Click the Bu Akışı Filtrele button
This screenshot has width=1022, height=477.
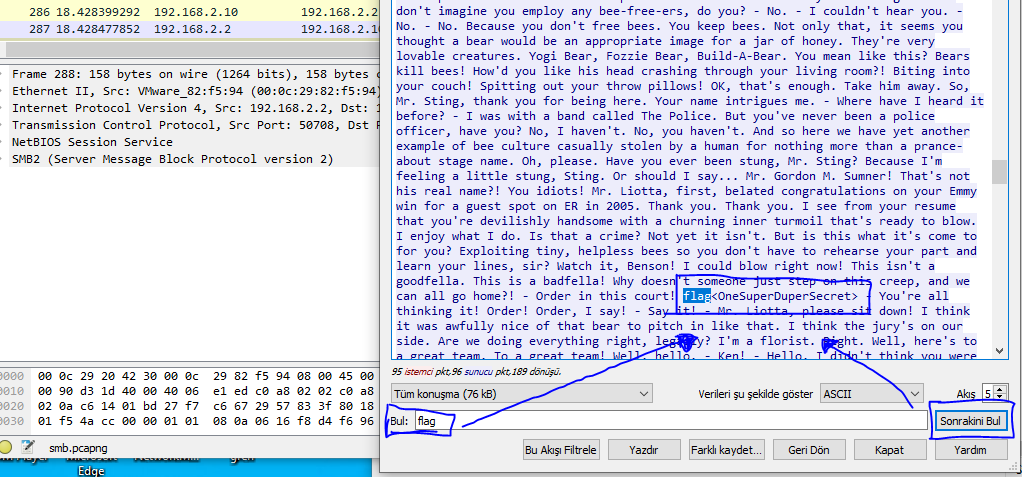click(x=561, y=450)
